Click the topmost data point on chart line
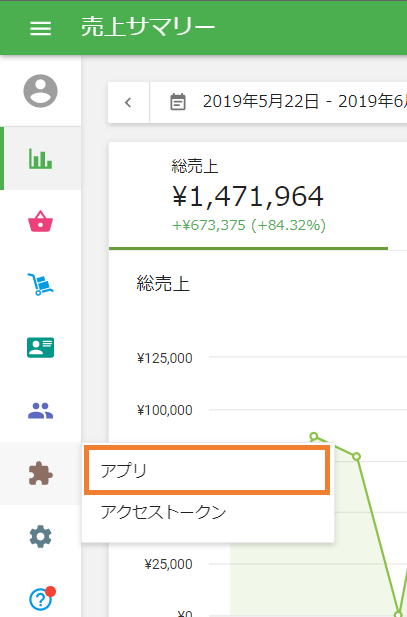 pyautogui.click(x=314, y=436)
